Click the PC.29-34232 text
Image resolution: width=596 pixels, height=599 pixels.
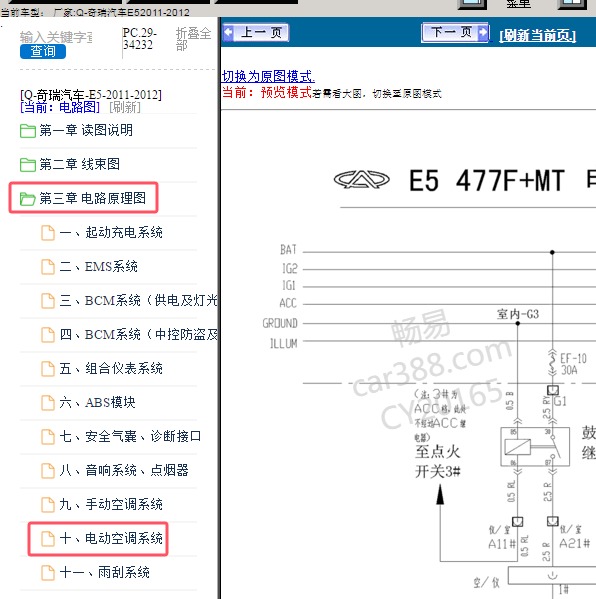point(139,39)
